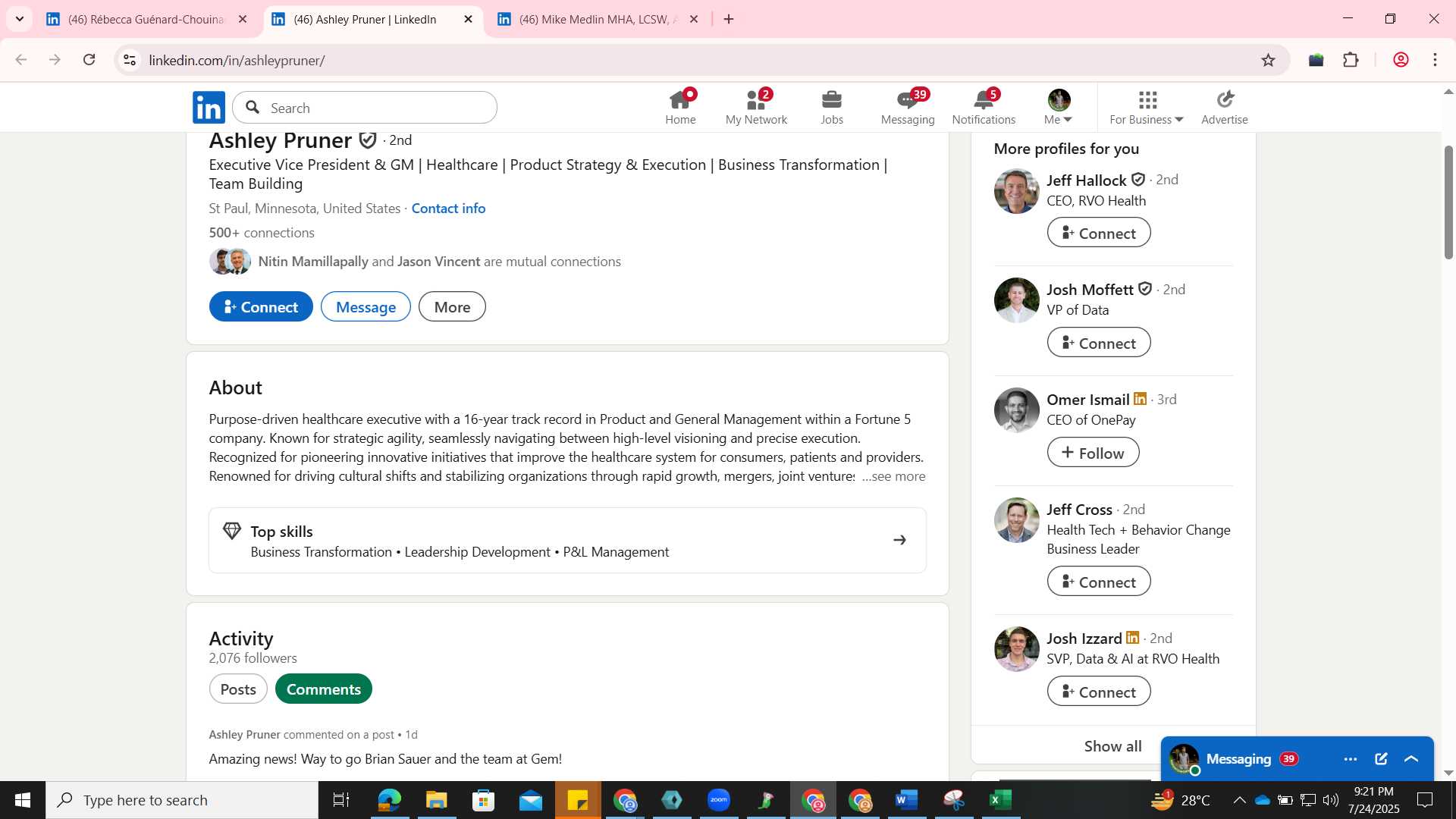Open Jeff Hallock's profile photo
This screenshot has height=819, width=1456.
(1016, 191)
